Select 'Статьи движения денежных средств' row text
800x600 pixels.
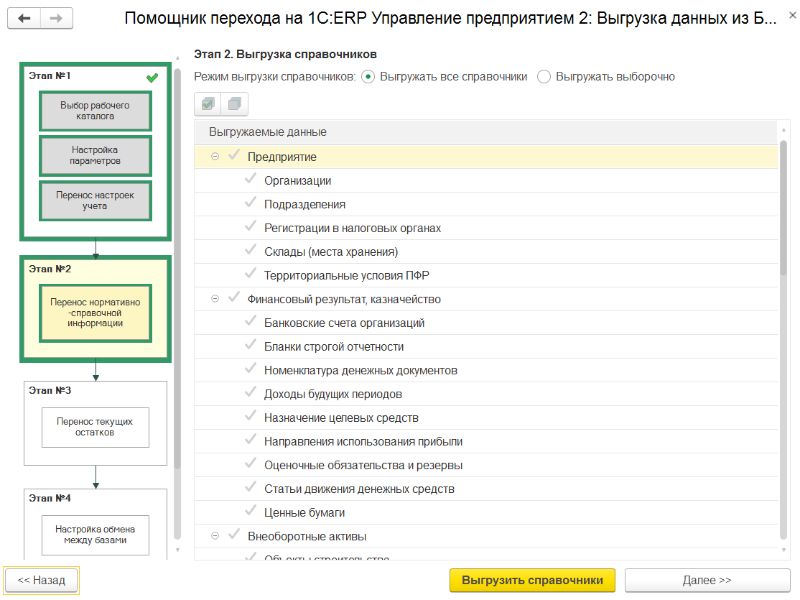click(x=359, y=489)
